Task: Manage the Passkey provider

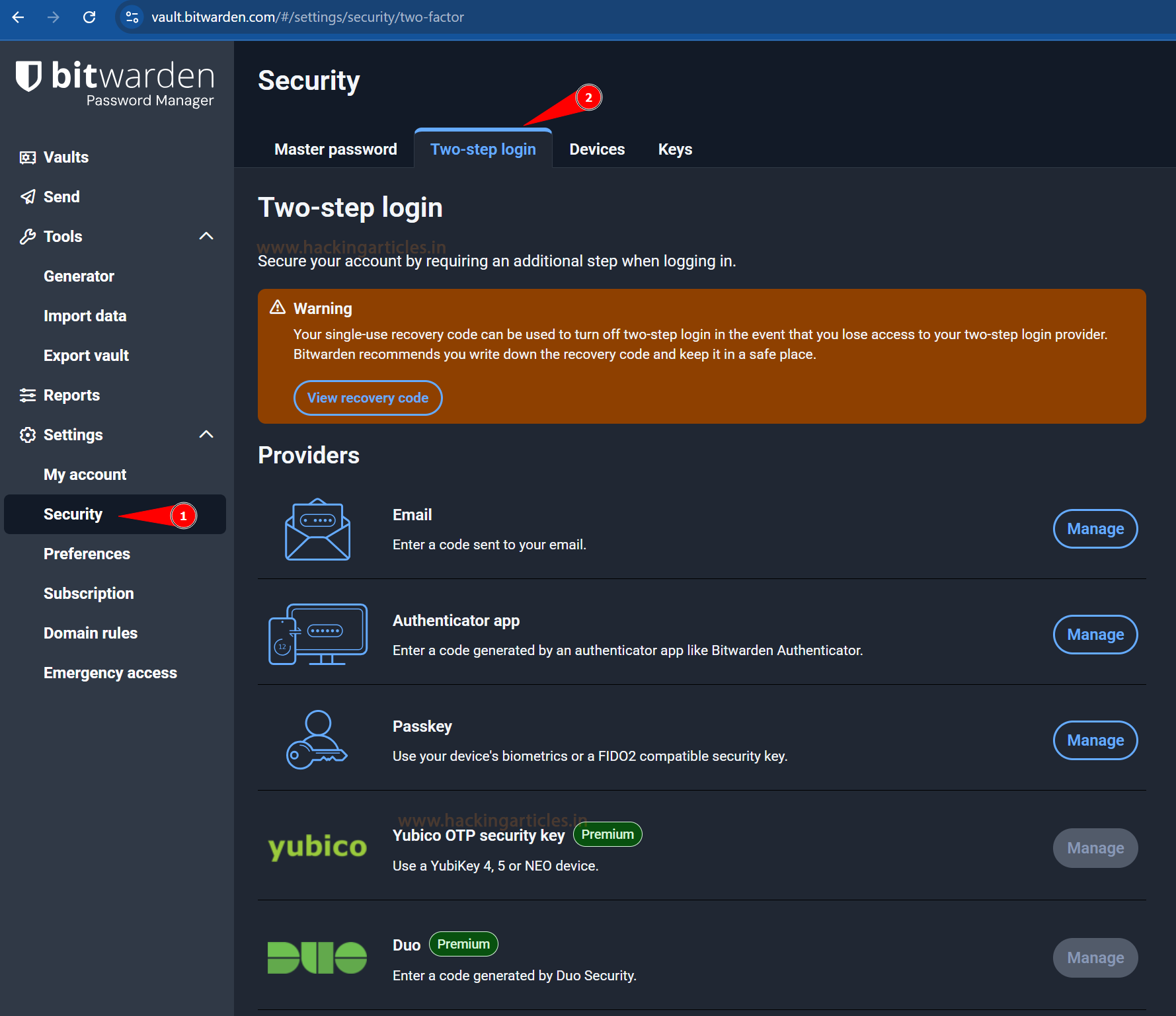Action: (x=1095, y=740)
